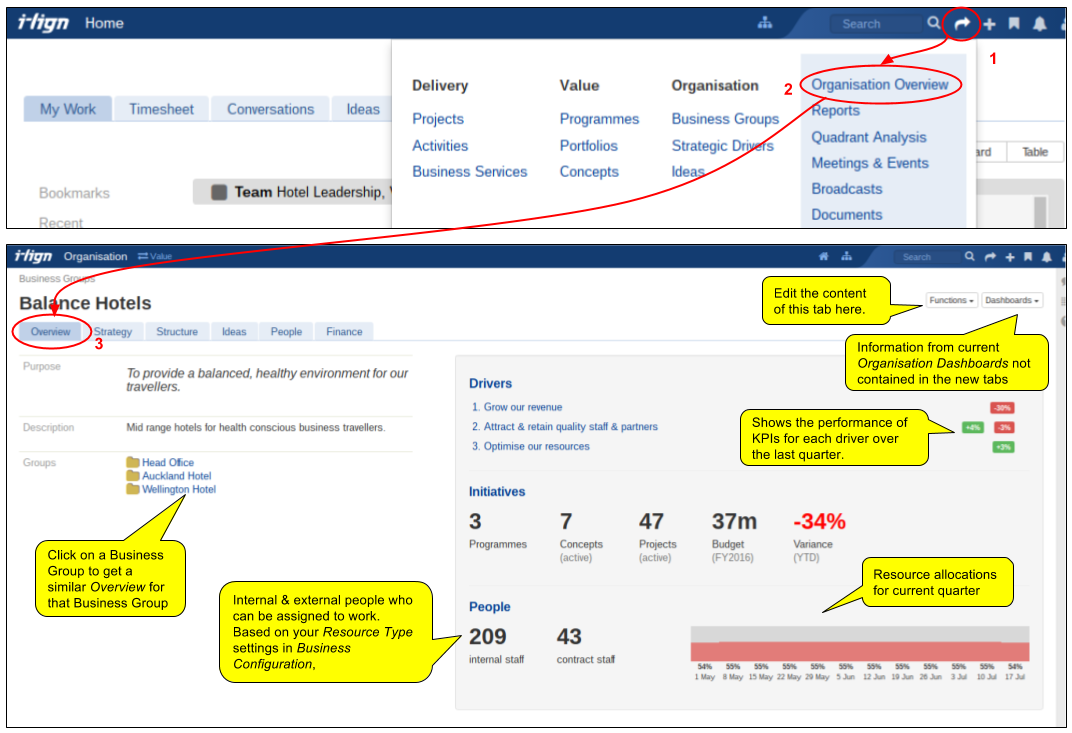Open the org chart icon in the Home header

[x=765, y=23]
